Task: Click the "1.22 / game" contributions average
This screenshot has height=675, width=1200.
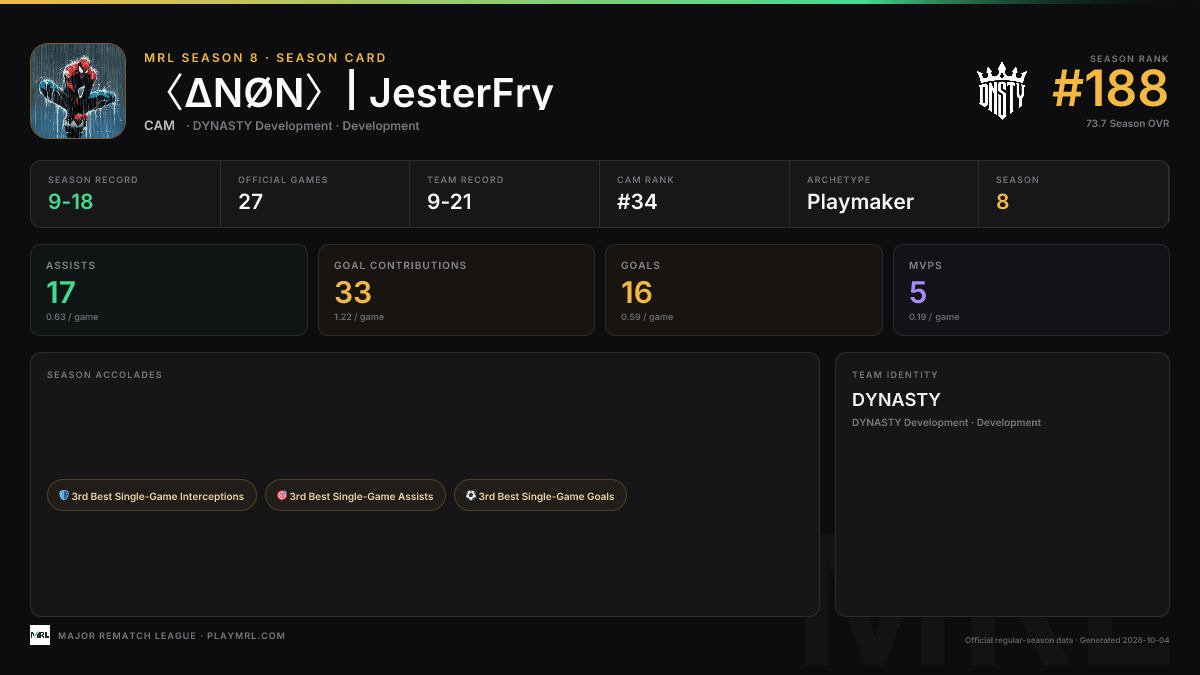Action: coord(359,317)
